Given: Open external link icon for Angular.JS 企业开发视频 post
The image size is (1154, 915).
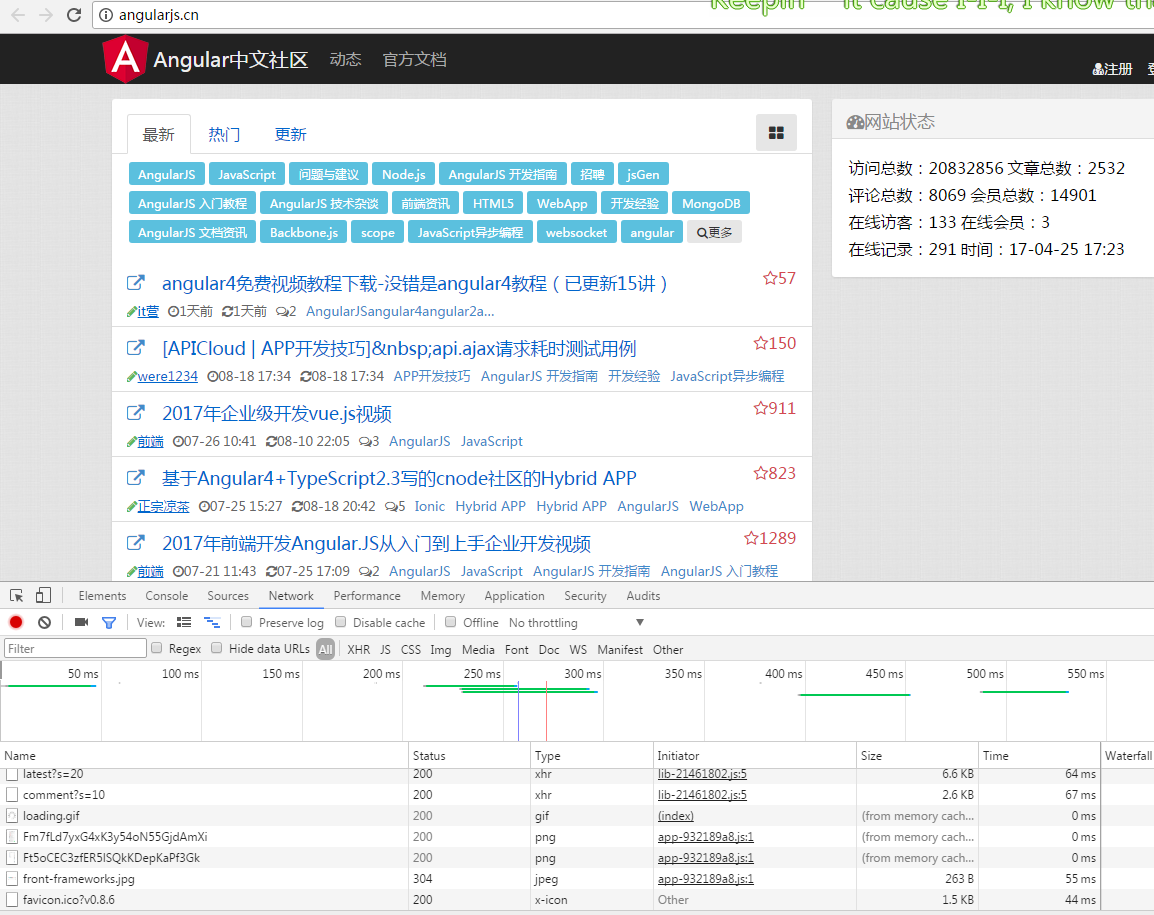Looking at the screenshot, I should coord(135,543).
